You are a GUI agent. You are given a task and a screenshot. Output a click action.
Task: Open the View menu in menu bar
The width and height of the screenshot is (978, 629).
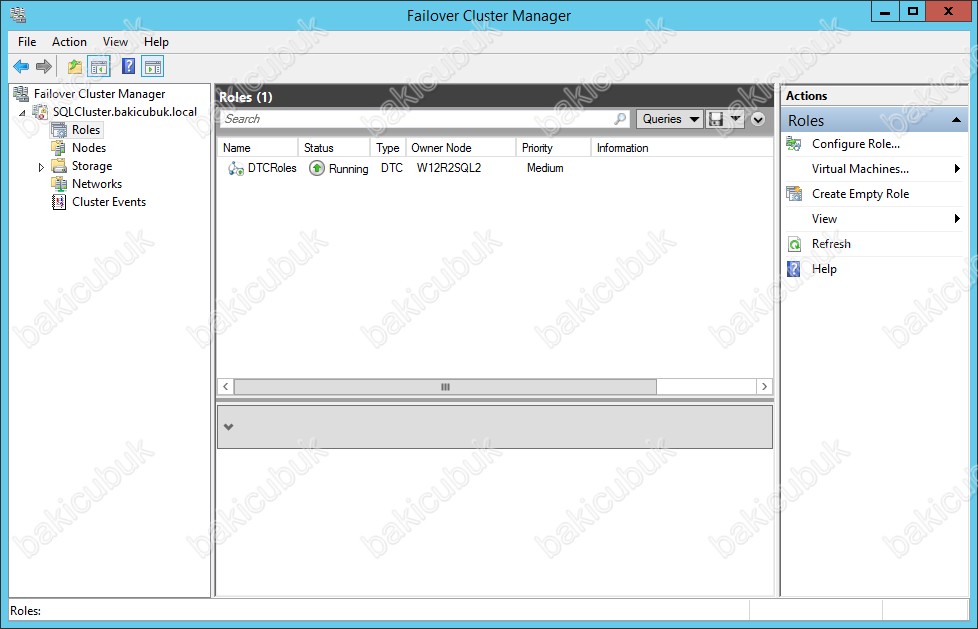[x=115, y=42]
